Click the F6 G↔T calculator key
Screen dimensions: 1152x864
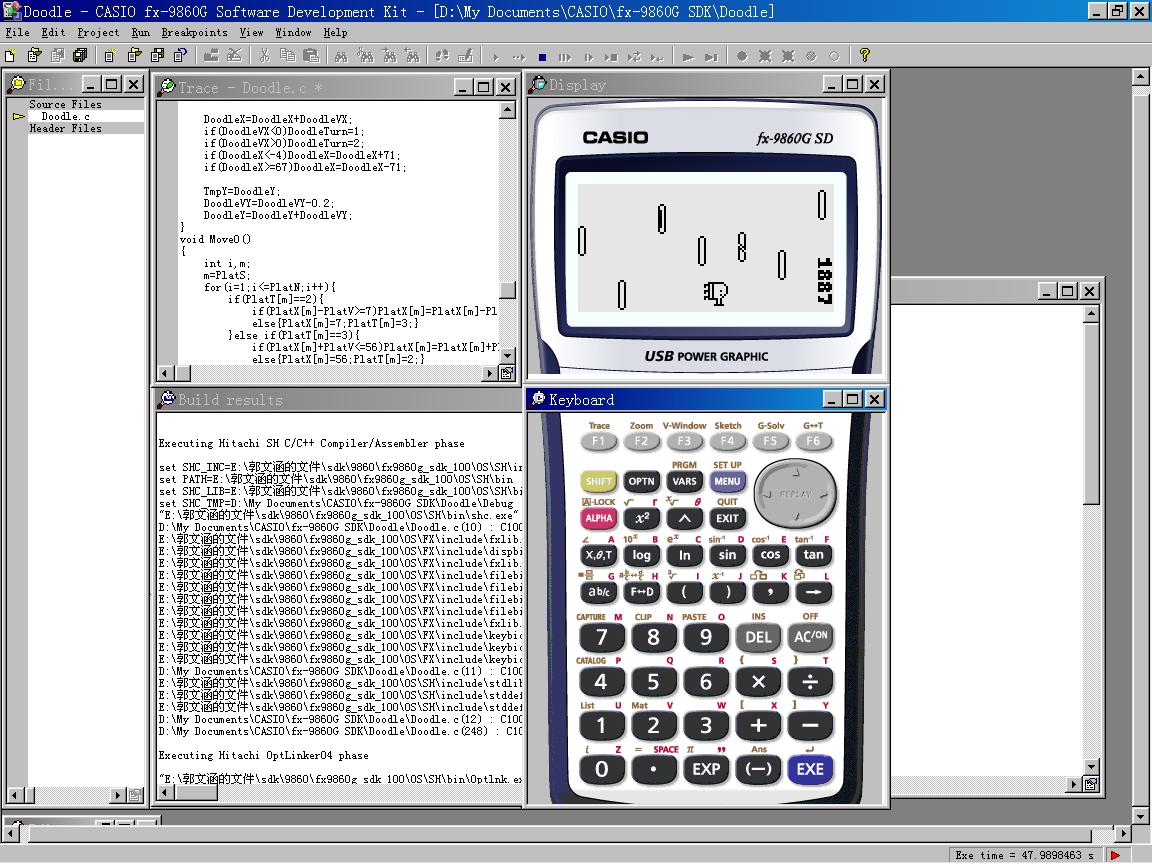click(x=813, y=441)
